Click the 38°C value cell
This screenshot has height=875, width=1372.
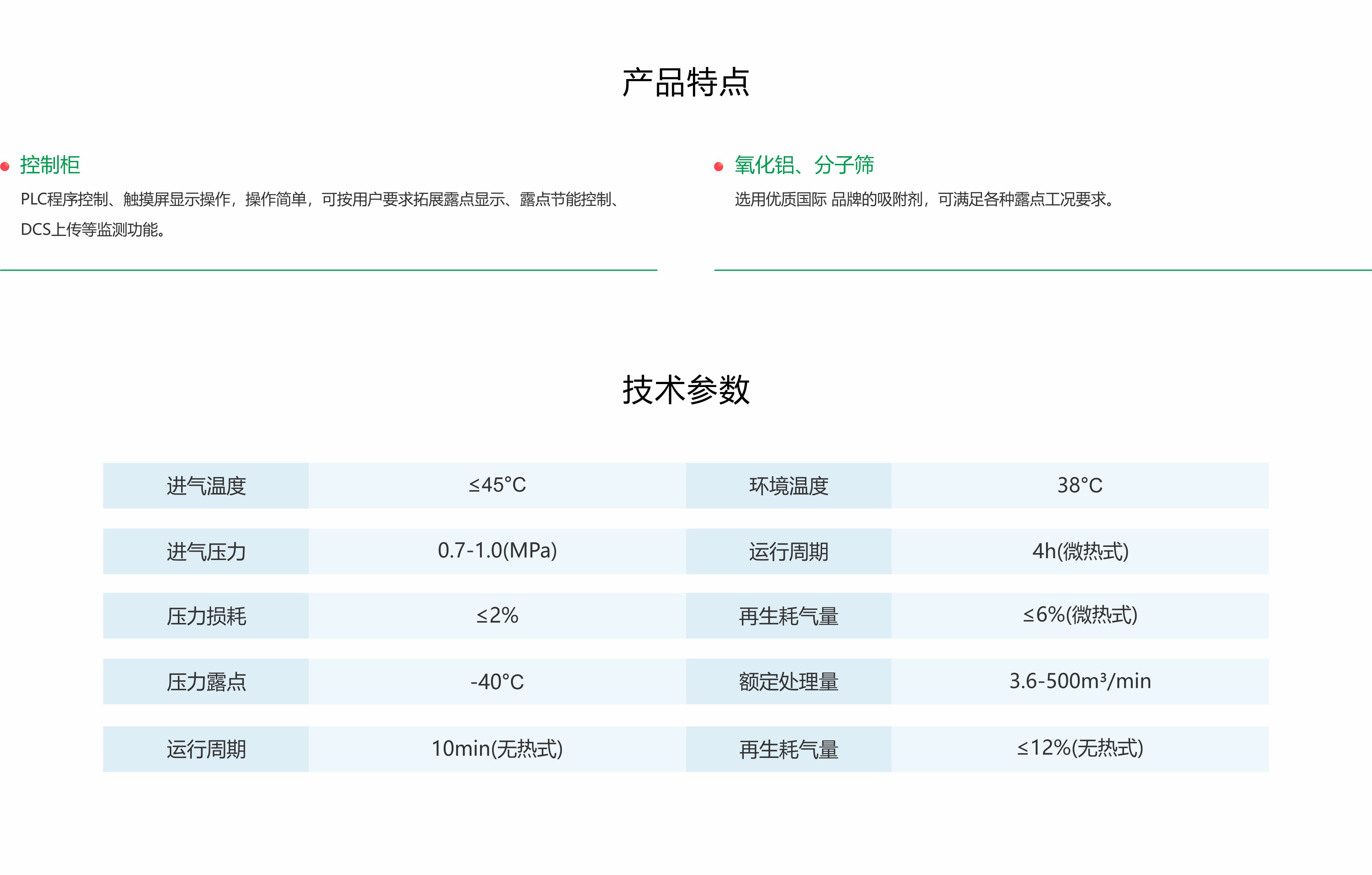point(1080,485)
